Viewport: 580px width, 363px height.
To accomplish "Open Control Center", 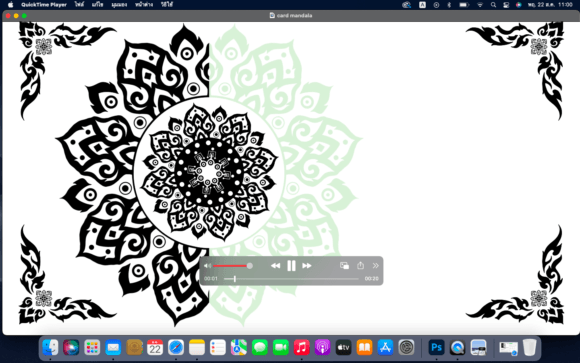I will [x=506, y=5].
